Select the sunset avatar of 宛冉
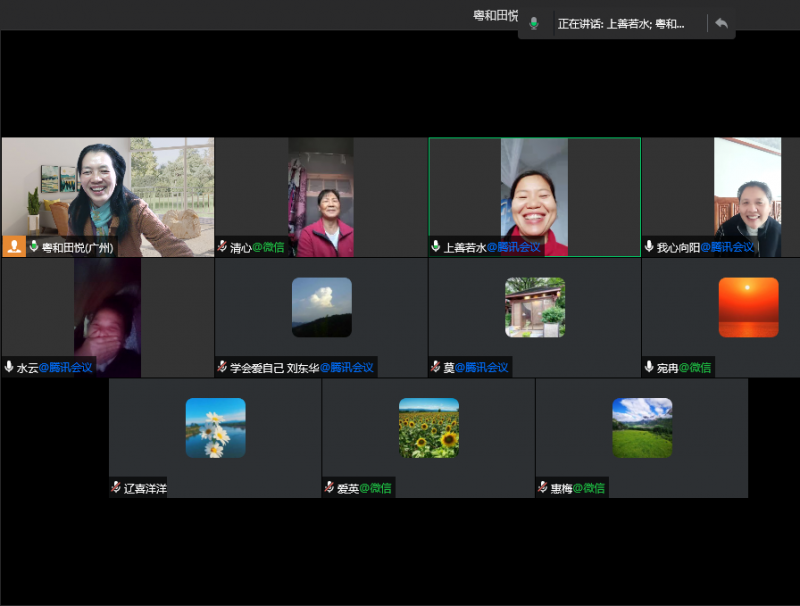 748,307
